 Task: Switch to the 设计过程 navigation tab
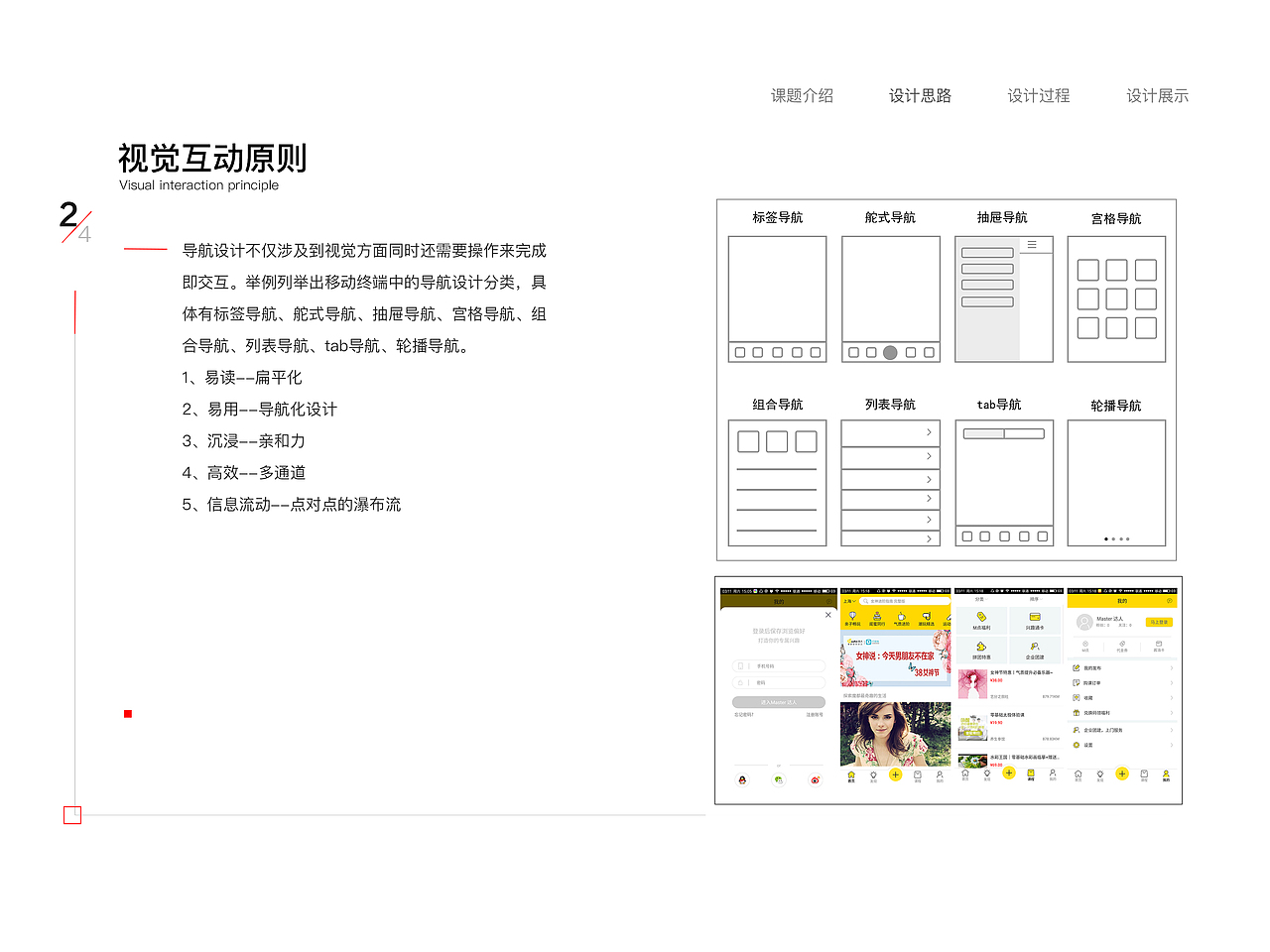click(x=1037, y=95)
